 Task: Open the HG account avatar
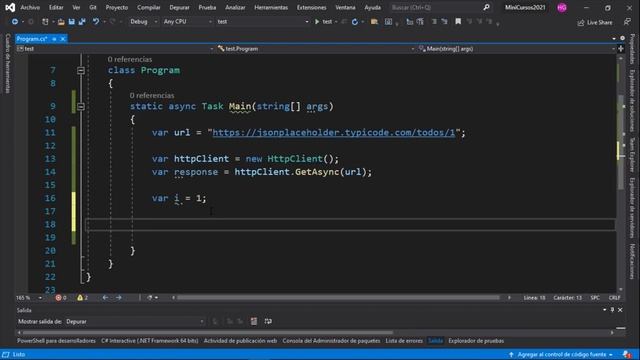(562, 7)
